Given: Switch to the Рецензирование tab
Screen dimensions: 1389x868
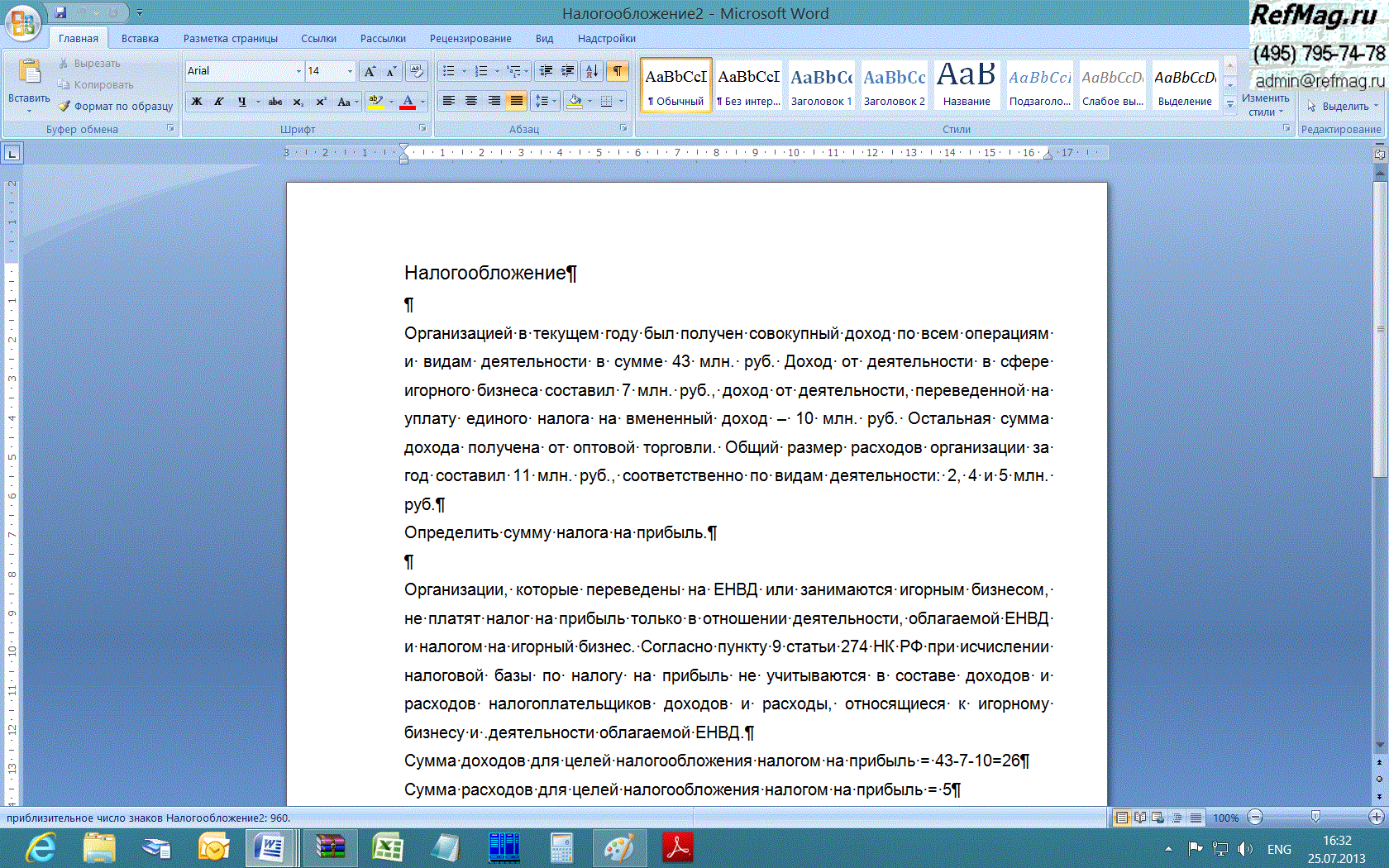Looking at the screenshot, I should [470, 38].
